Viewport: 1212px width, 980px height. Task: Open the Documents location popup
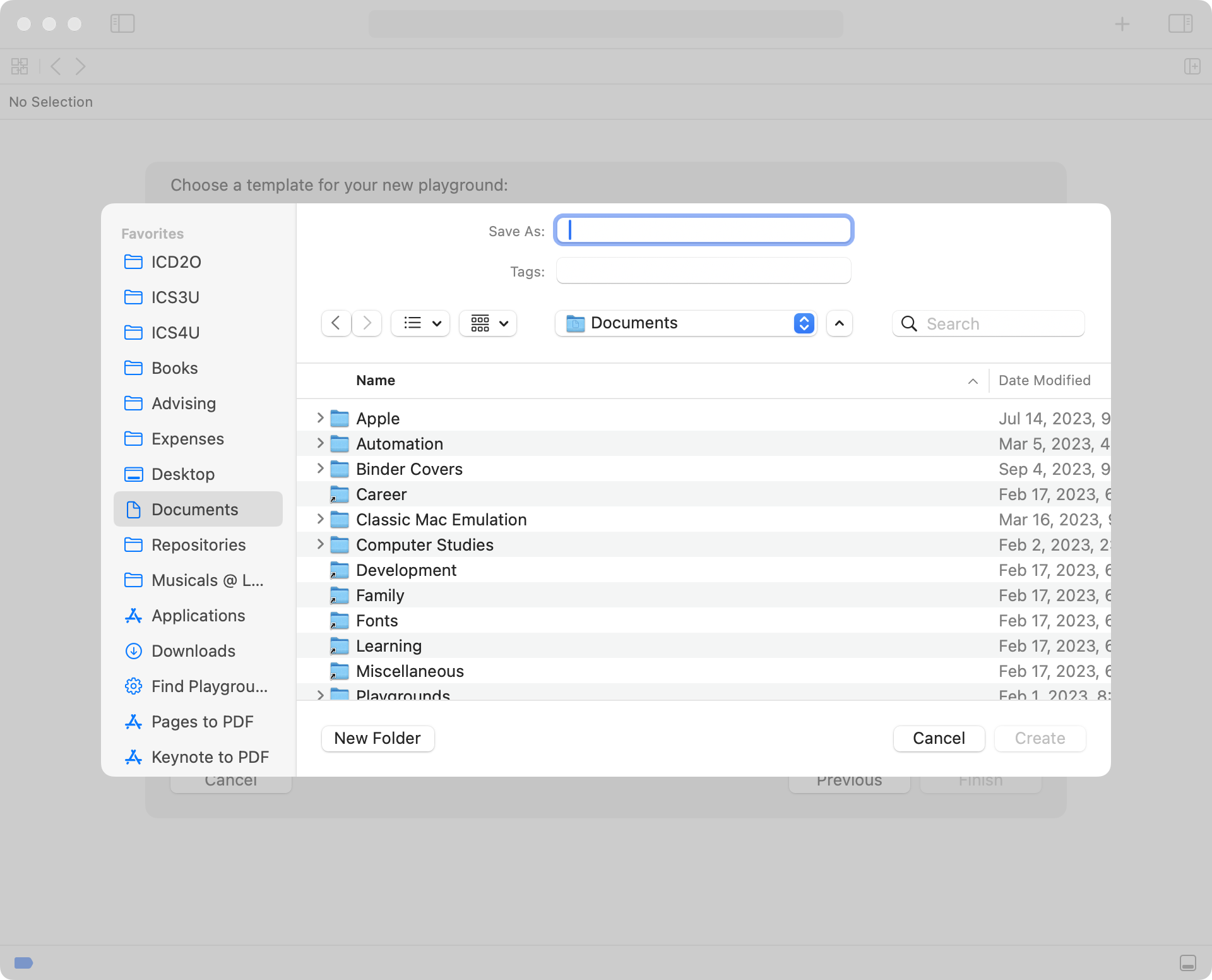(x=685, y=323)
